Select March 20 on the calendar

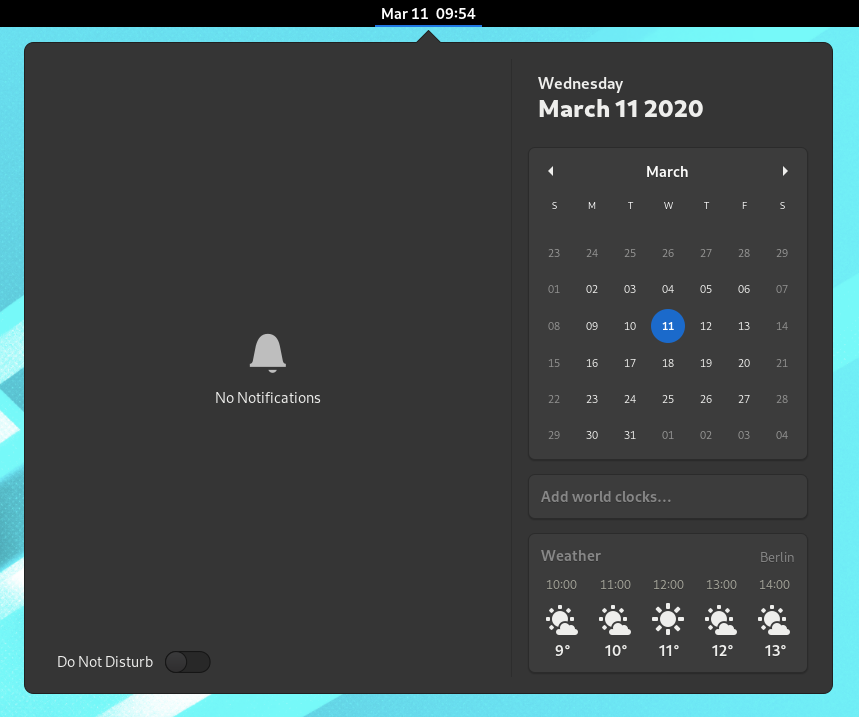pos(744,362)
